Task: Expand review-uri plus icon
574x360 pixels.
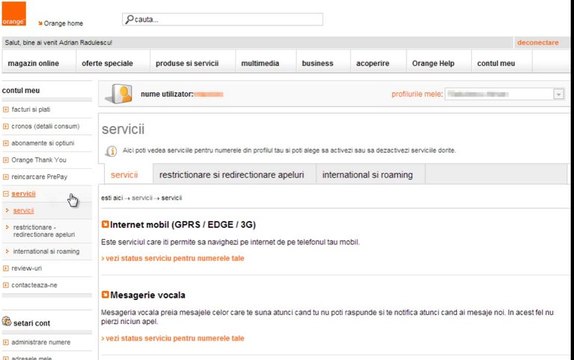Action: 5,268
